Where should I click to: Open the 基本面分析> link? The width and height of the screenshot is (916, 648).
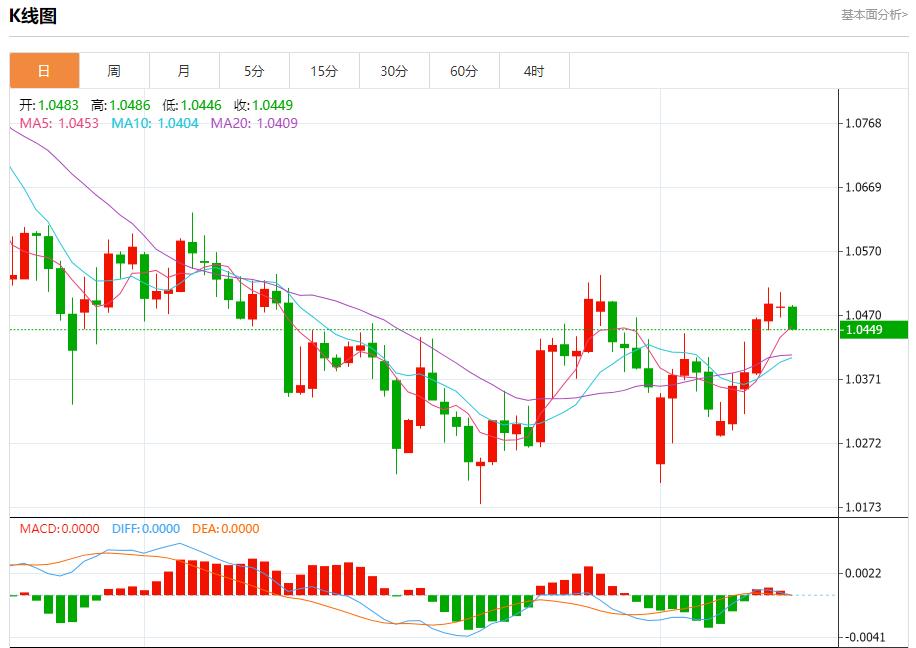874,15
